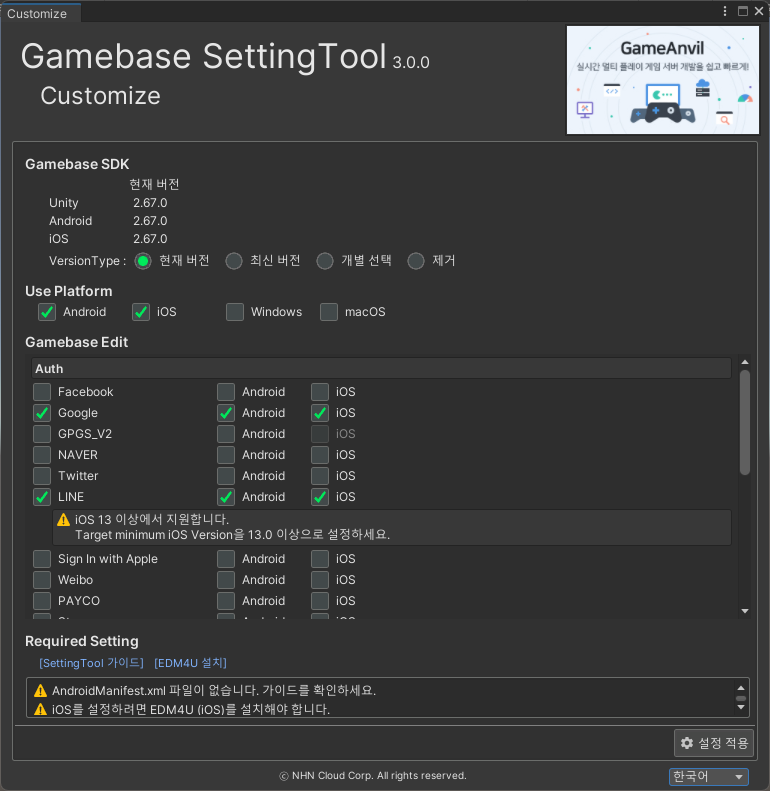Check Weibo's Android checkbox
The width and height of the screenshot is (770, 791).
pyautogui.click(x=226, y=580)
